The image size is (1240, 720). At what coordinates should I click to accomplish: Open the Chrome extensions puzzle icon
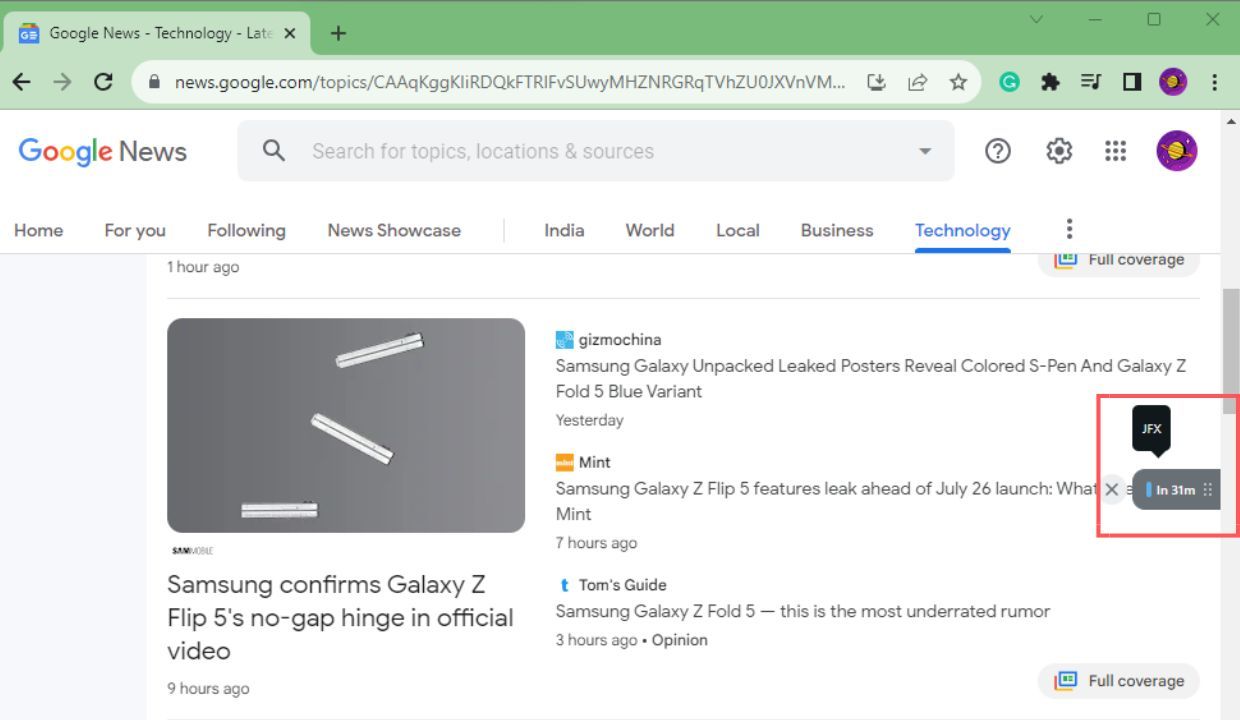(1050, 82)
